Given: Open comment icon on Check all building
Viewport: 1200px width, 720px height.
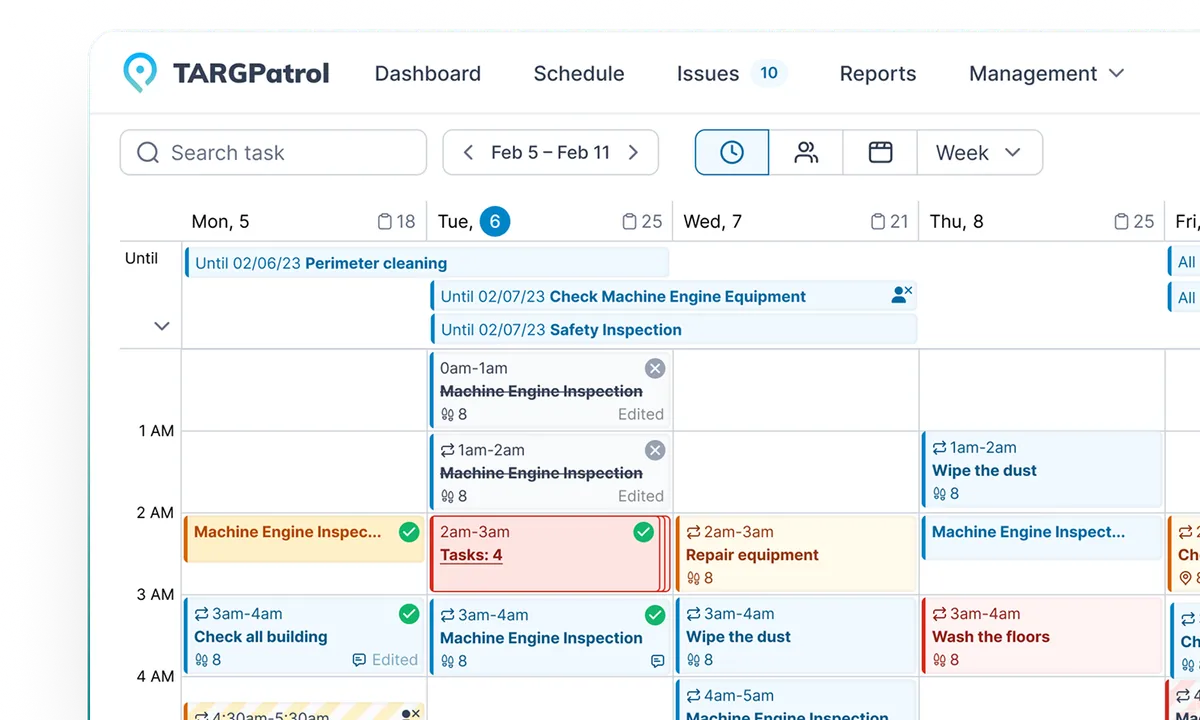Looking at the screenshot, I should (x=359, y=660).
